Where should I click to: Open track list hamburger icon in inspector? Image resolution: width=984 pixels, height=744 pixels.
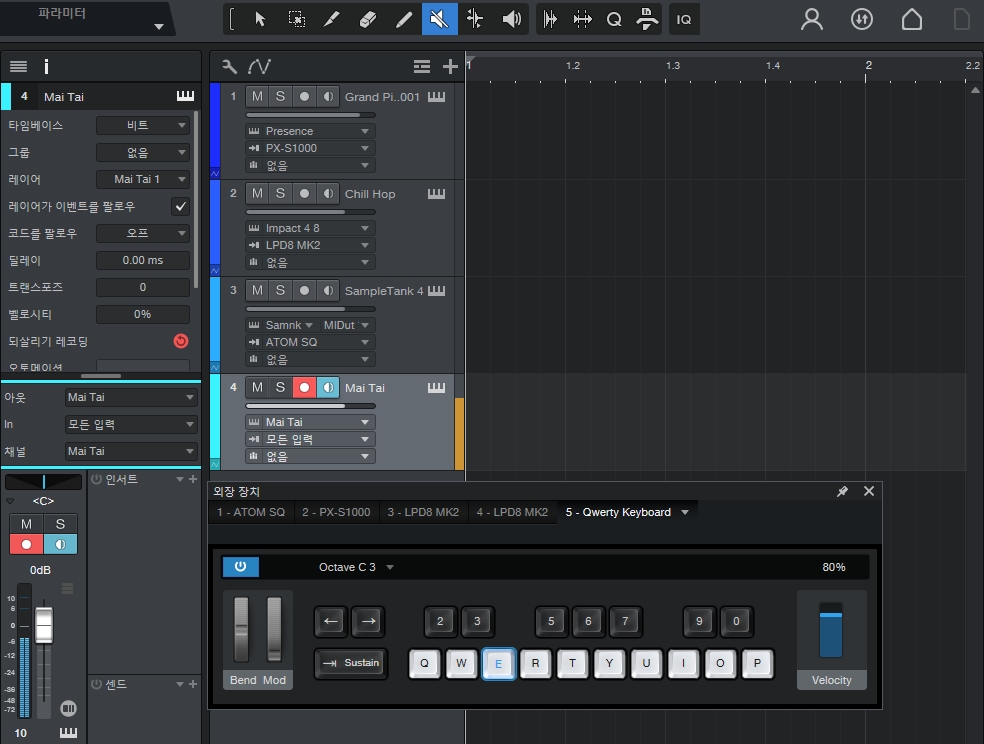coord(18,66)
